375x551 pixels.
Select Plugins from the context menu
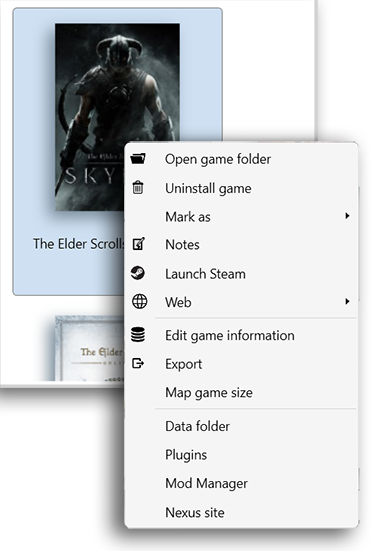tap(241, 455)
